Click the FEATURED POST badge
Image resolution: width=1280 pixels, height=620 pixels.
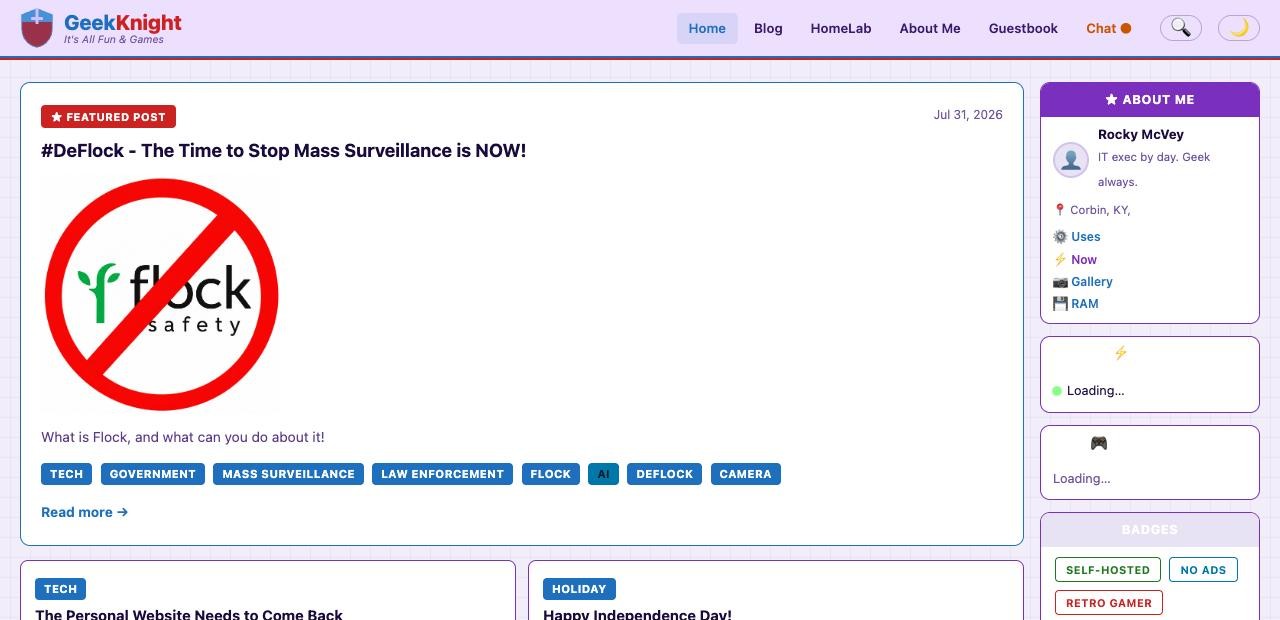pyautogui.click(x=108, y=117)
